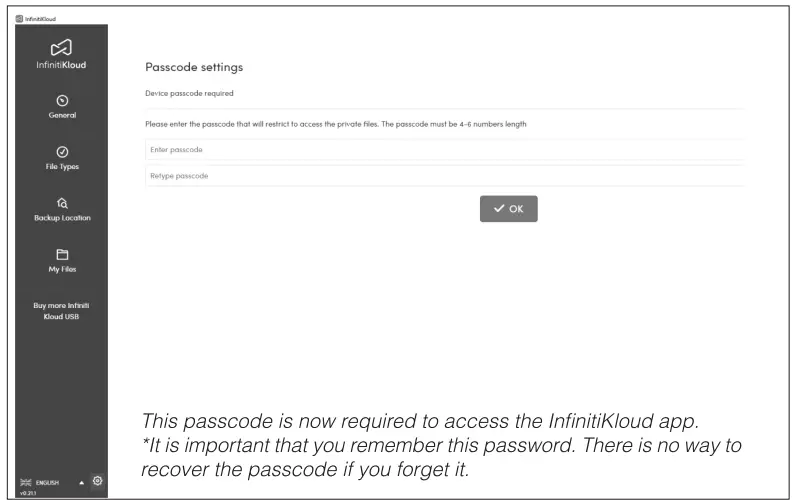This screenshot has width=802, height=500.
Task: Open settings with the gear icon
Action: coord(98,480)
